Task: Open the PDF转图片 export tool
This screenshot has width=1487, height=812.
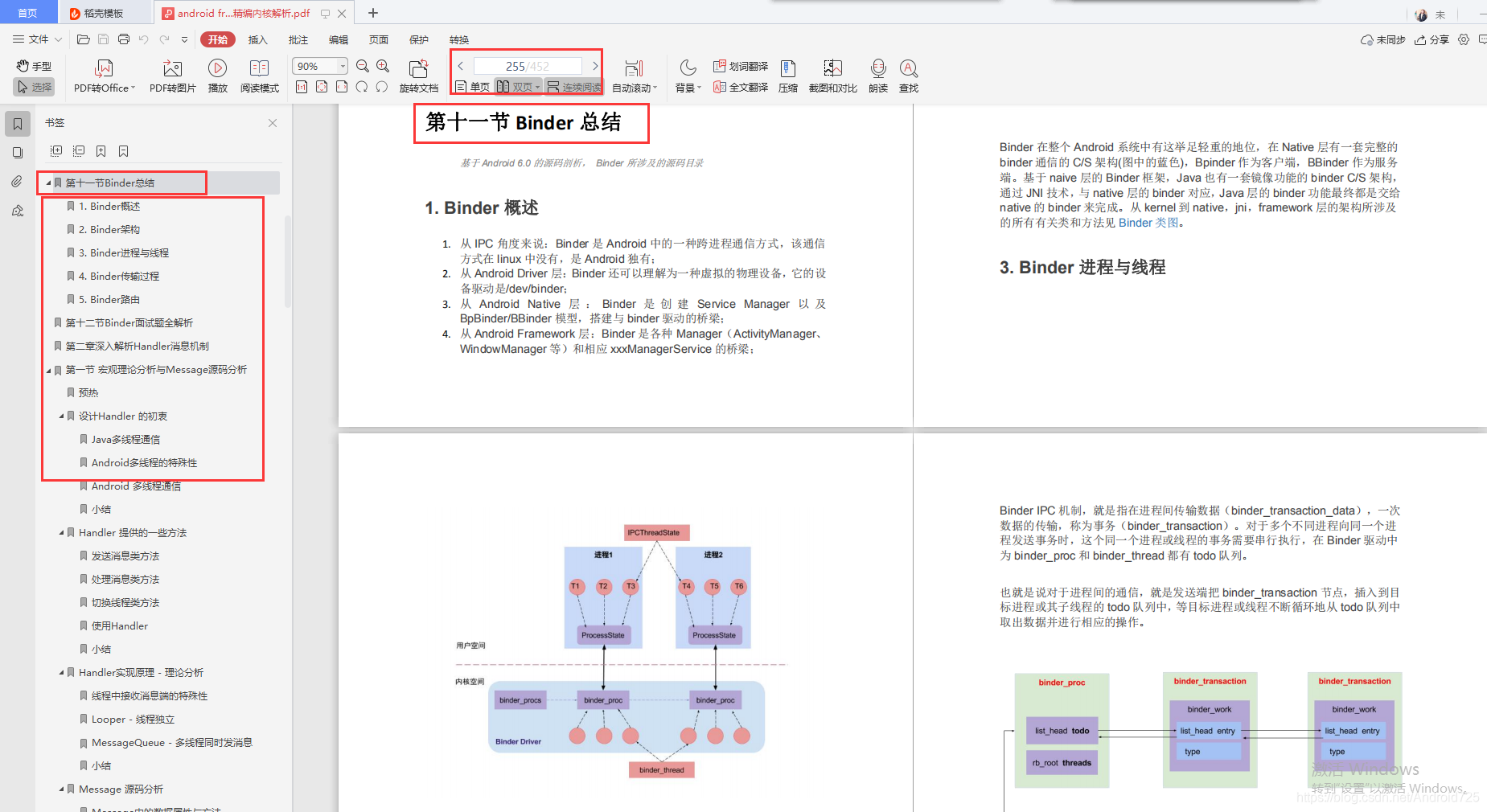Action: [172, 76]
